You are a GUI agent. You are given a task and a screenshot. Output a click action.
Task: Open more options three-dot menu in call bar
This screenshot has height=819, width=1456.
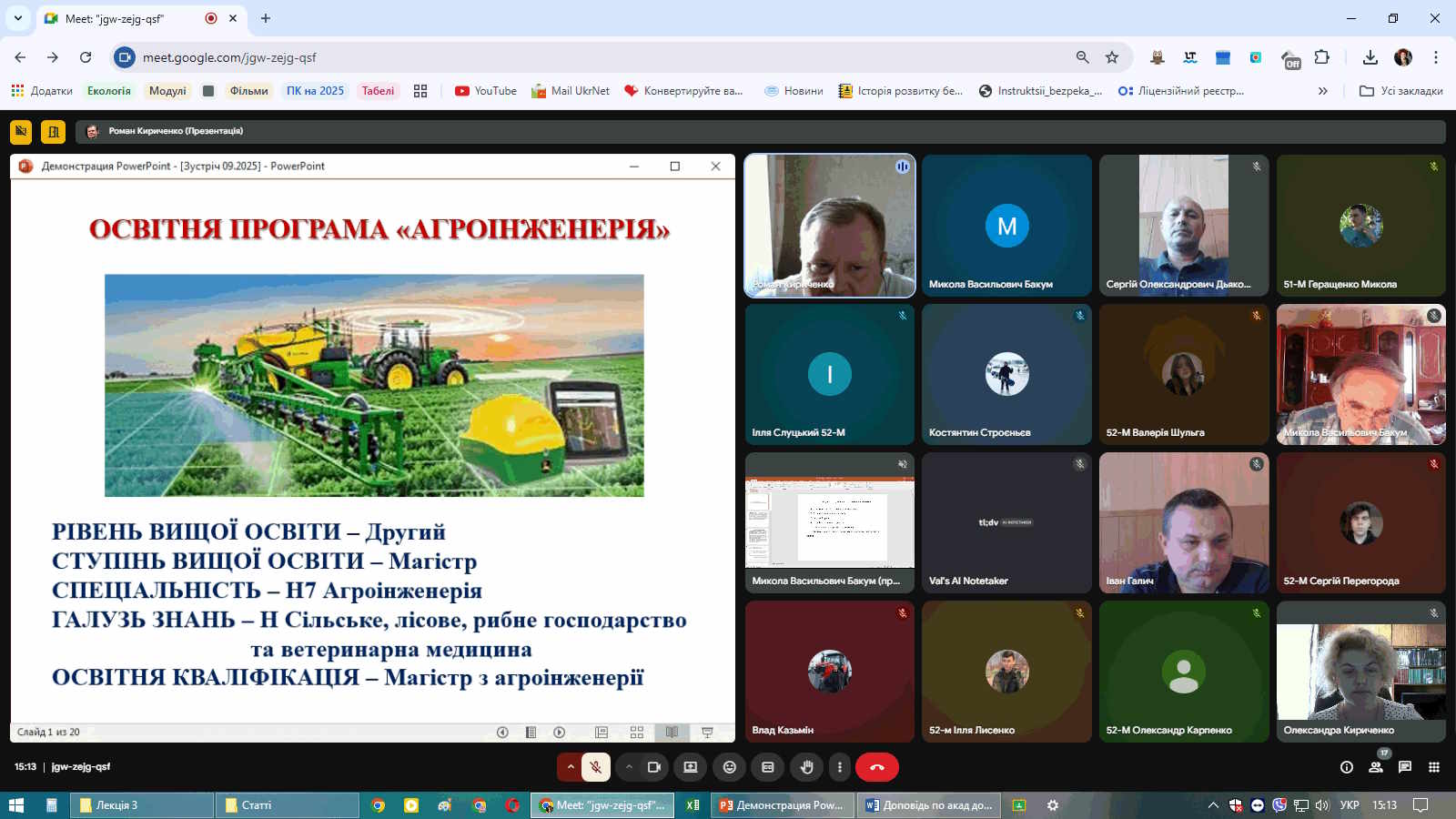point(840,767)
